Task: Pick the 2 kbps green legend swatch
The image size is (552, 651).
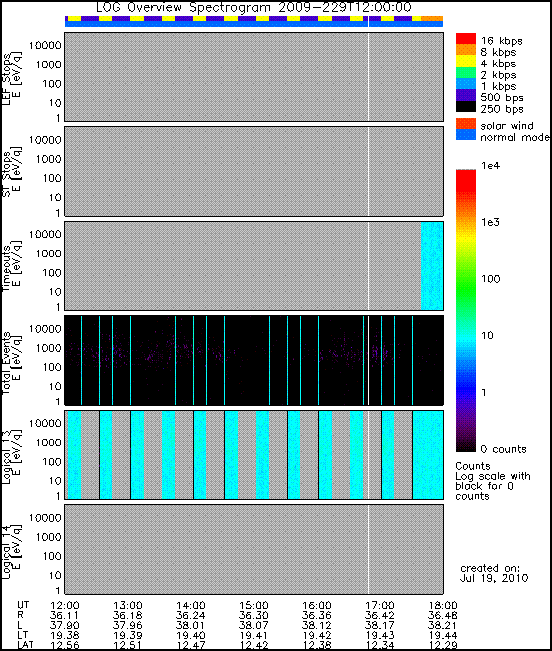Action: coord(466,73)
